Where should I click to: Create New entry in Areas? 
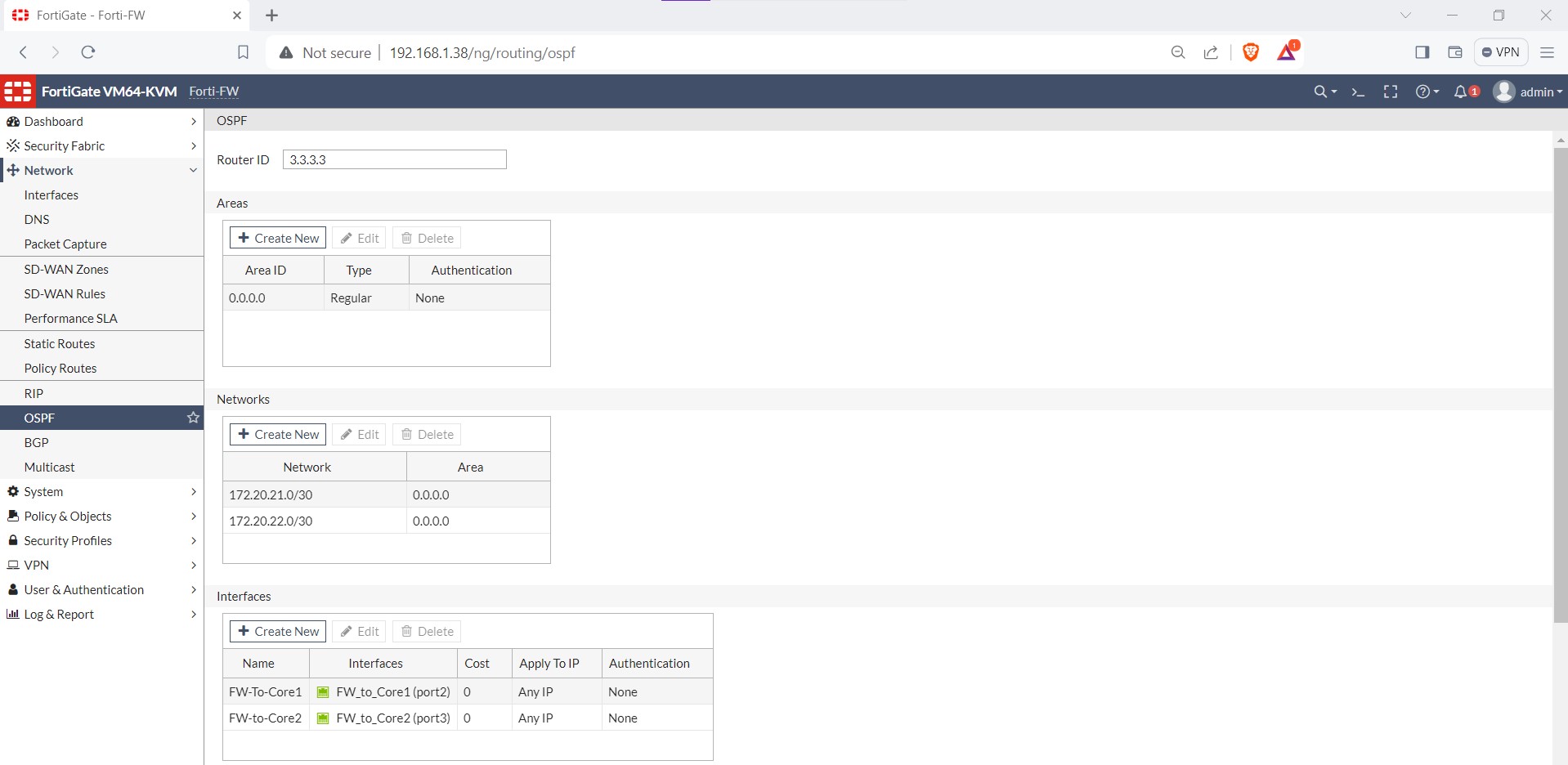click(x=278, y=238)
